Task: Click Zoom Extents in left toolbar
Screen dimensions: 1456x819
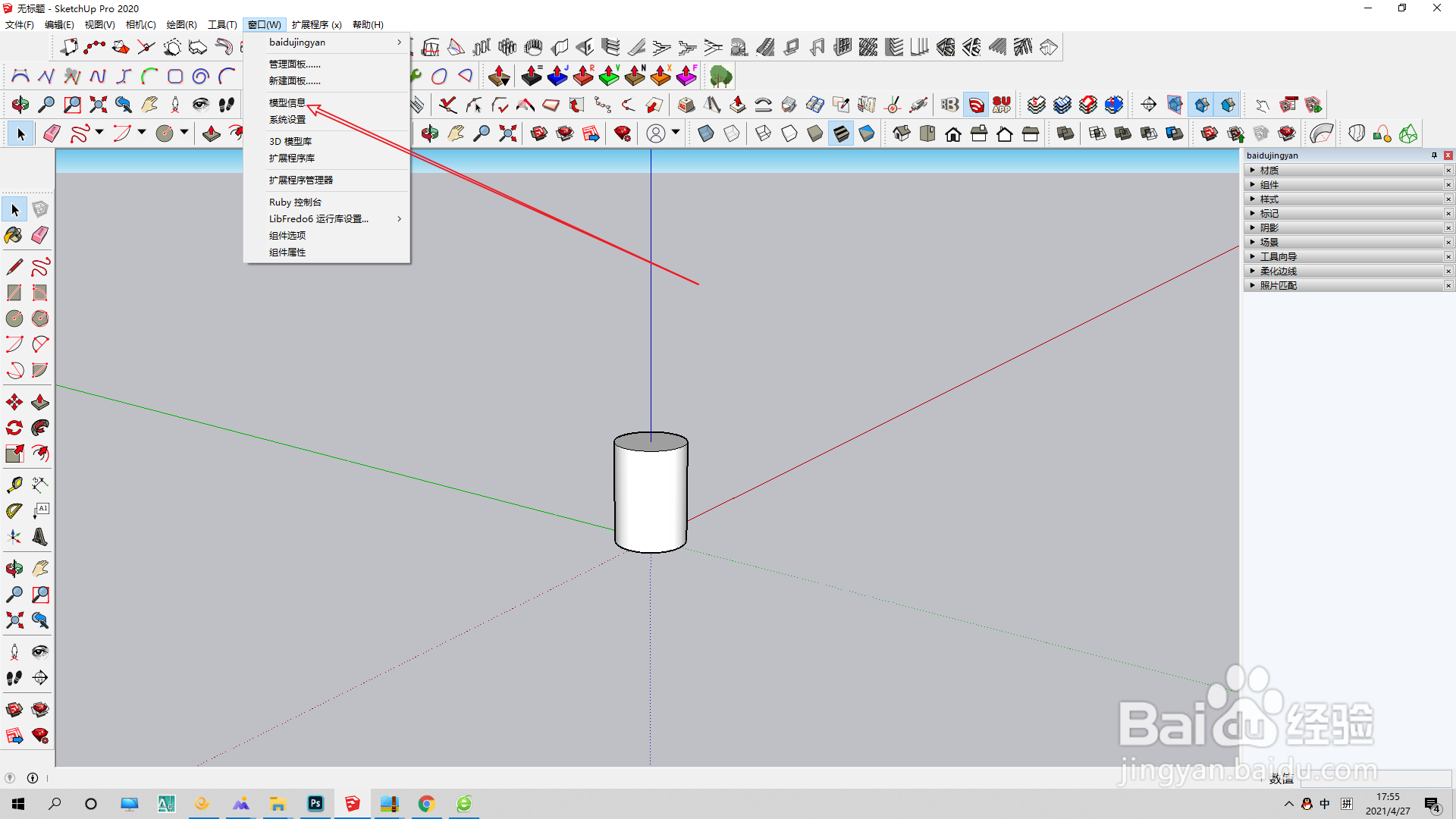Action: coord(14,620)
